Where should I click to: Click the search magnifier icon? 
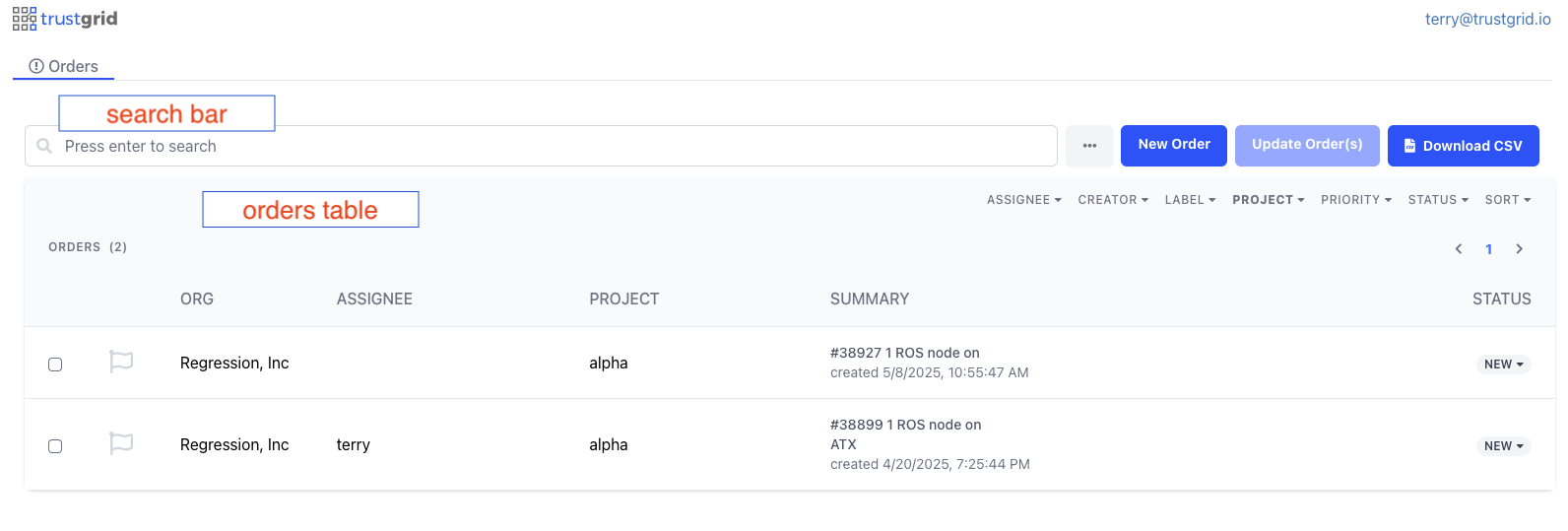pos(44,146)
